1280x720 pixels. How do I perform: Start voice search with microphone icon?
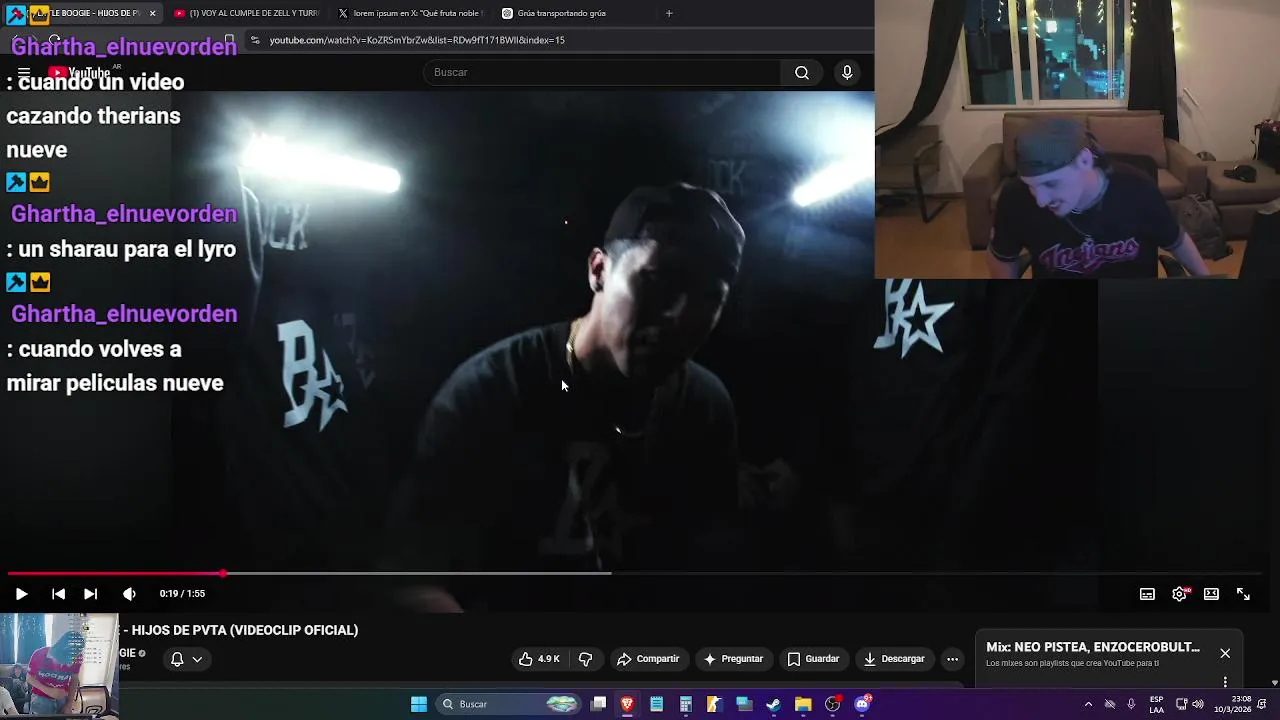tap(847, 72)
